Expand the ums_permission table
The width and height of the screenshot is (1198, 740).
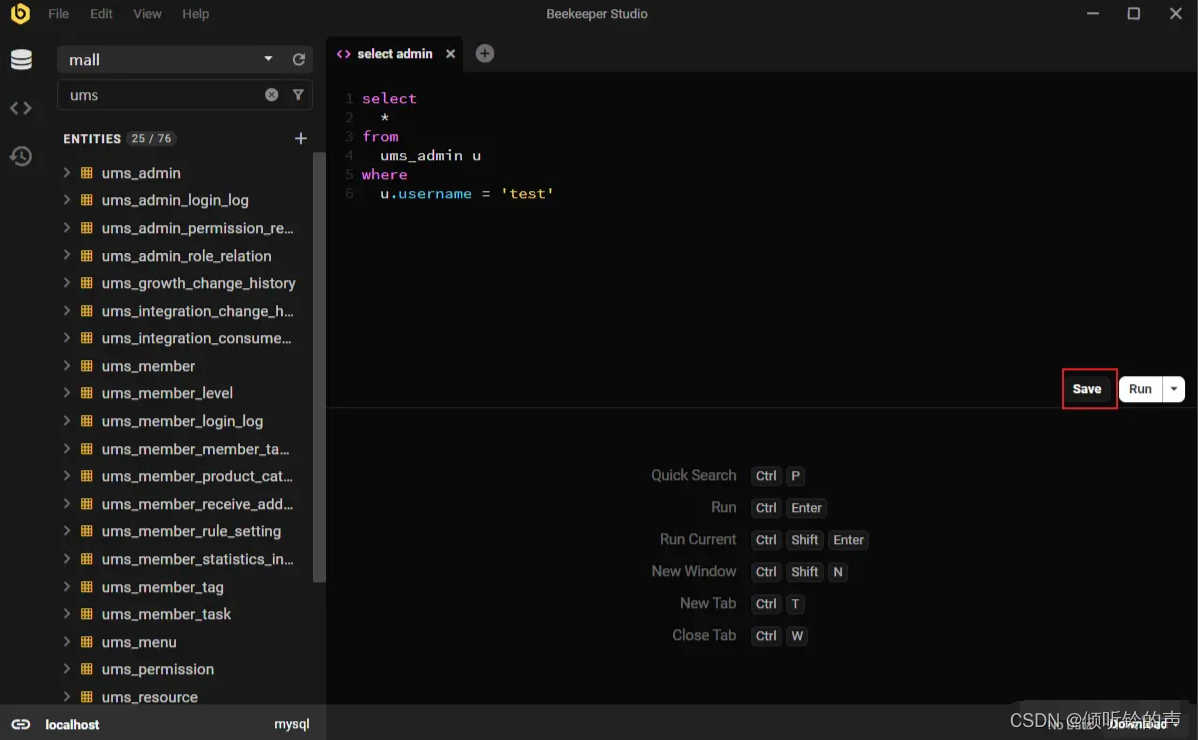click(x=66, y=669)
